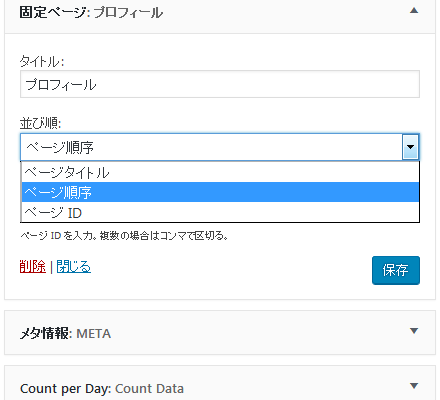Open the メタ情報 widget title bar
The image size is (440, 400).
pyautogui.click(x=220, y=332)
